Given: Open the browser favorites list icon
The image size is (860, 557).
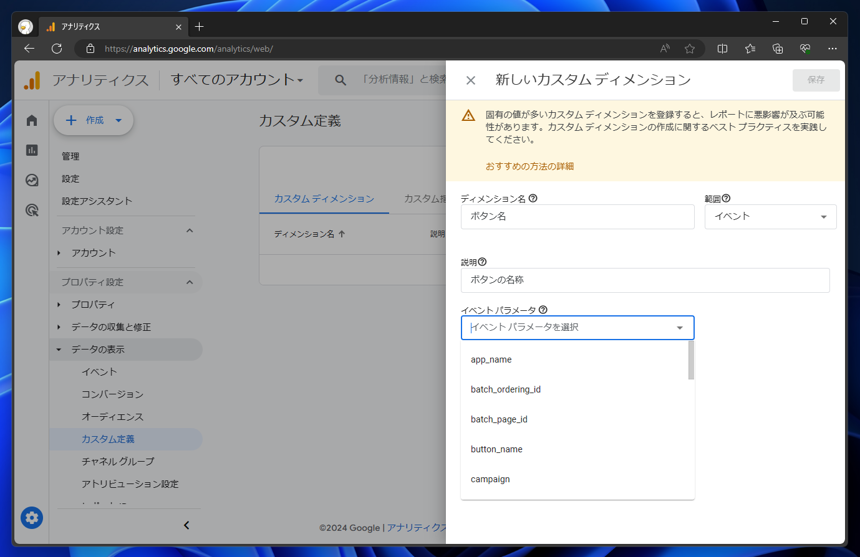Looking at the screenshot, I should click(750, 49).
